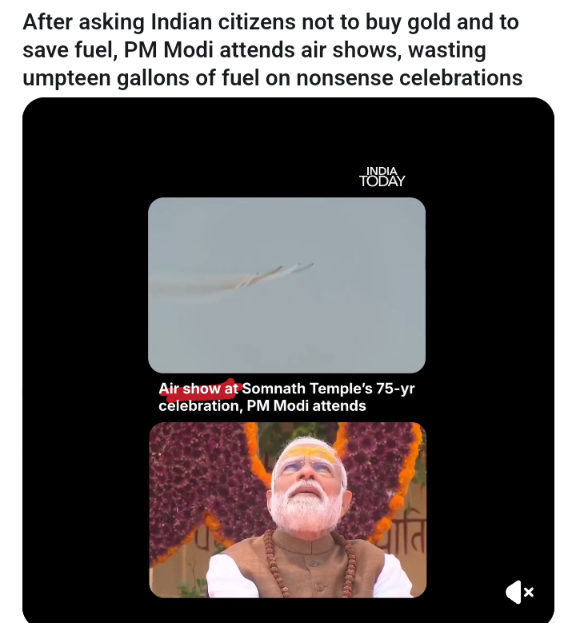The image size is (576, 623).
Task: Click the small x beside the speaker icon
Action: tap(529, 592)
